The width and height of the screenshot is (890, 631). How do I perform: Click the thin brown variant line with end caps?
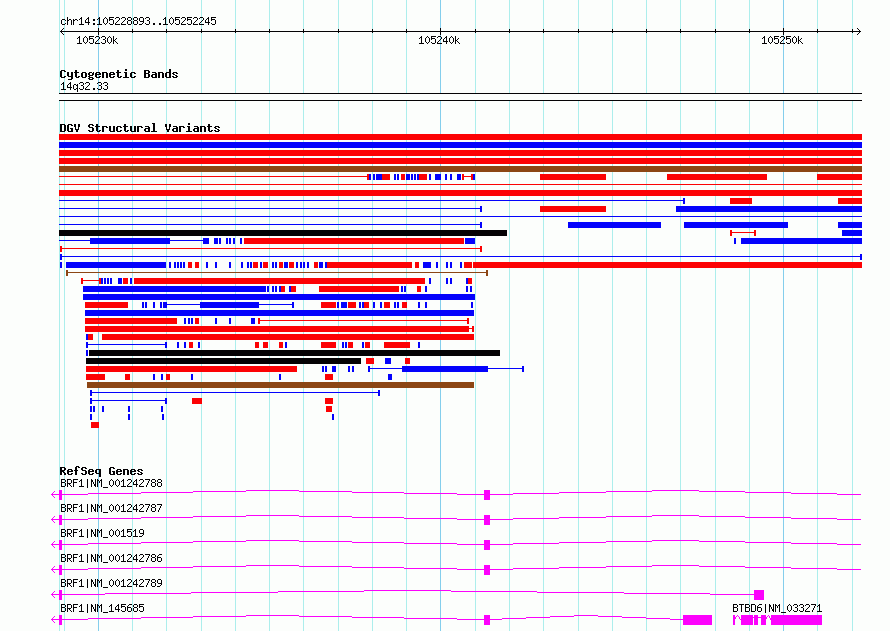click(x=277, y=273)
